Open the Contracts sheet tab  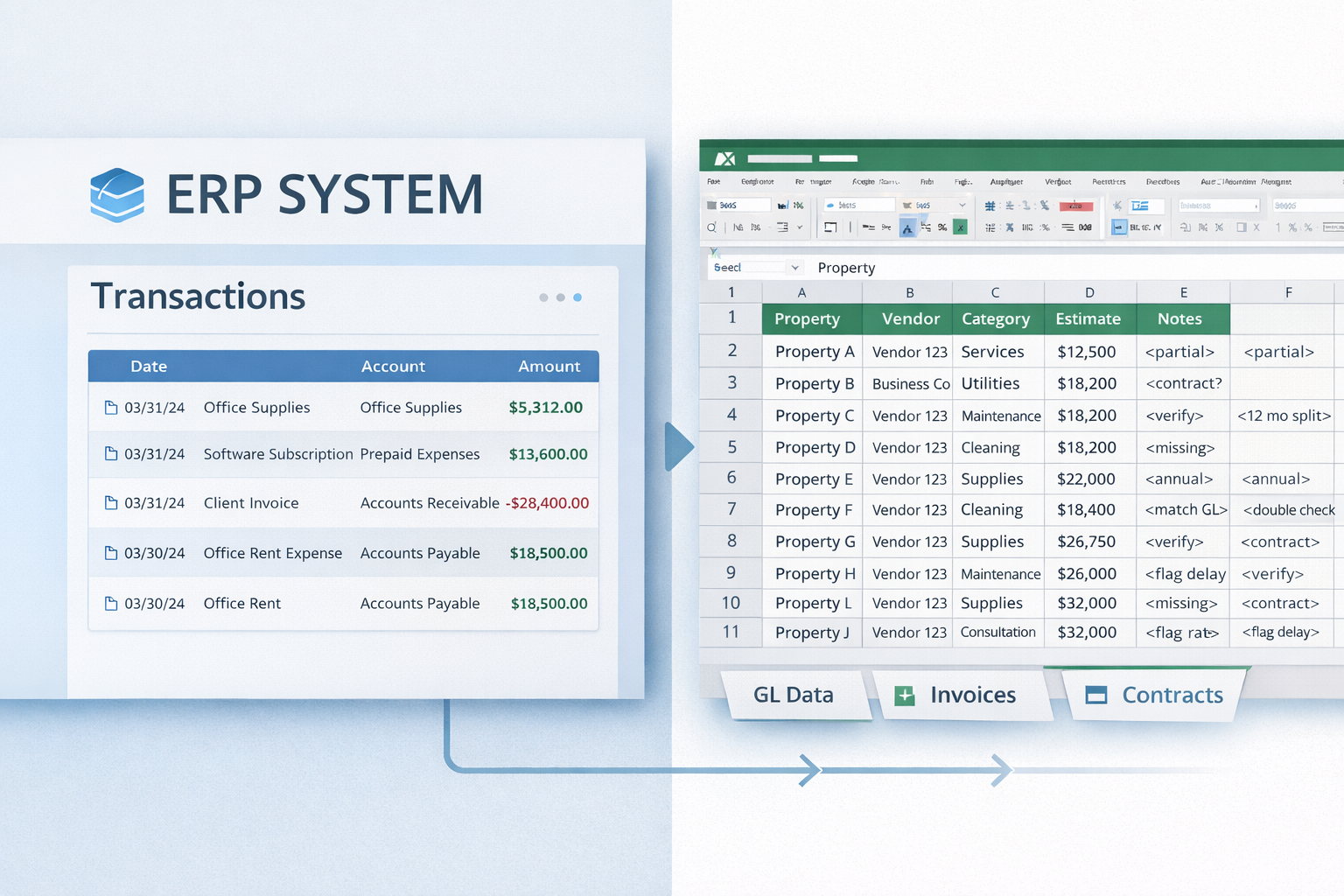pos(1155,695)
